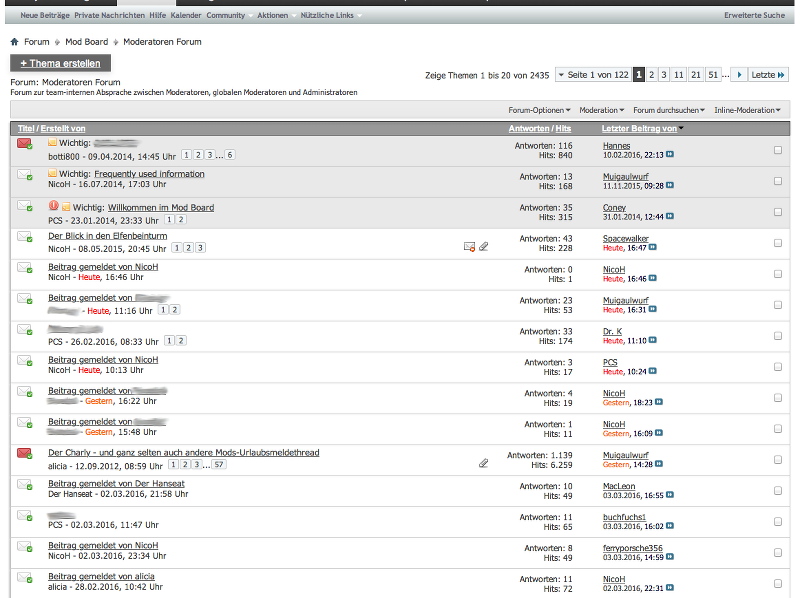Sort threads by Antworten column header
The height and width of the screenshot is (598, 800).
click(x=529, y=129)
